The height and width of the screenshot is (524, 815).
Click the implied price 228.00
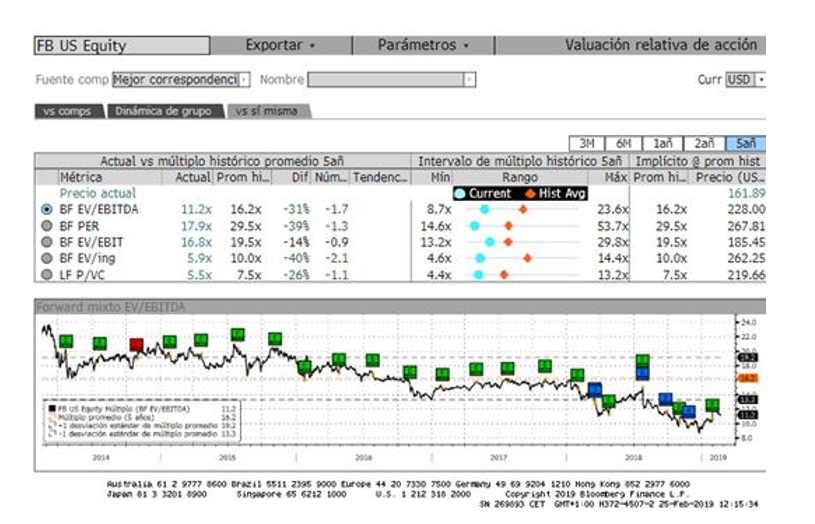click(746, 209)
